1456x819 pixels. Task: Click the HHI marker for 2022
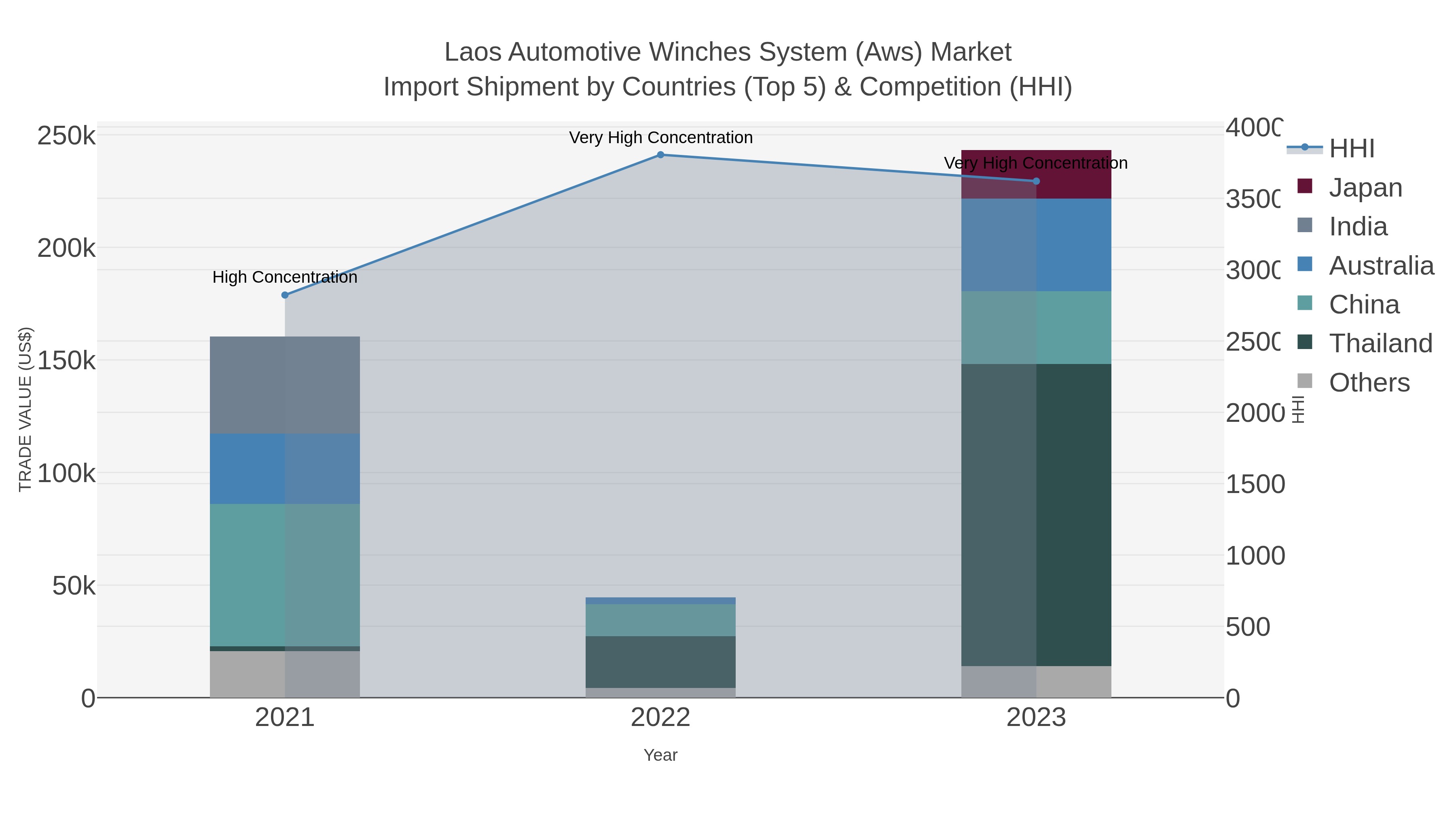660,155
